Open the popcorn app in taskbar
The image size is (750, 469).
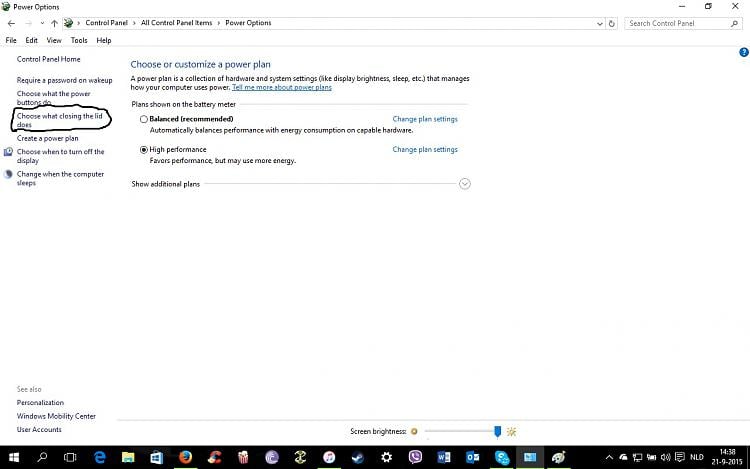(x=243, y=458)
